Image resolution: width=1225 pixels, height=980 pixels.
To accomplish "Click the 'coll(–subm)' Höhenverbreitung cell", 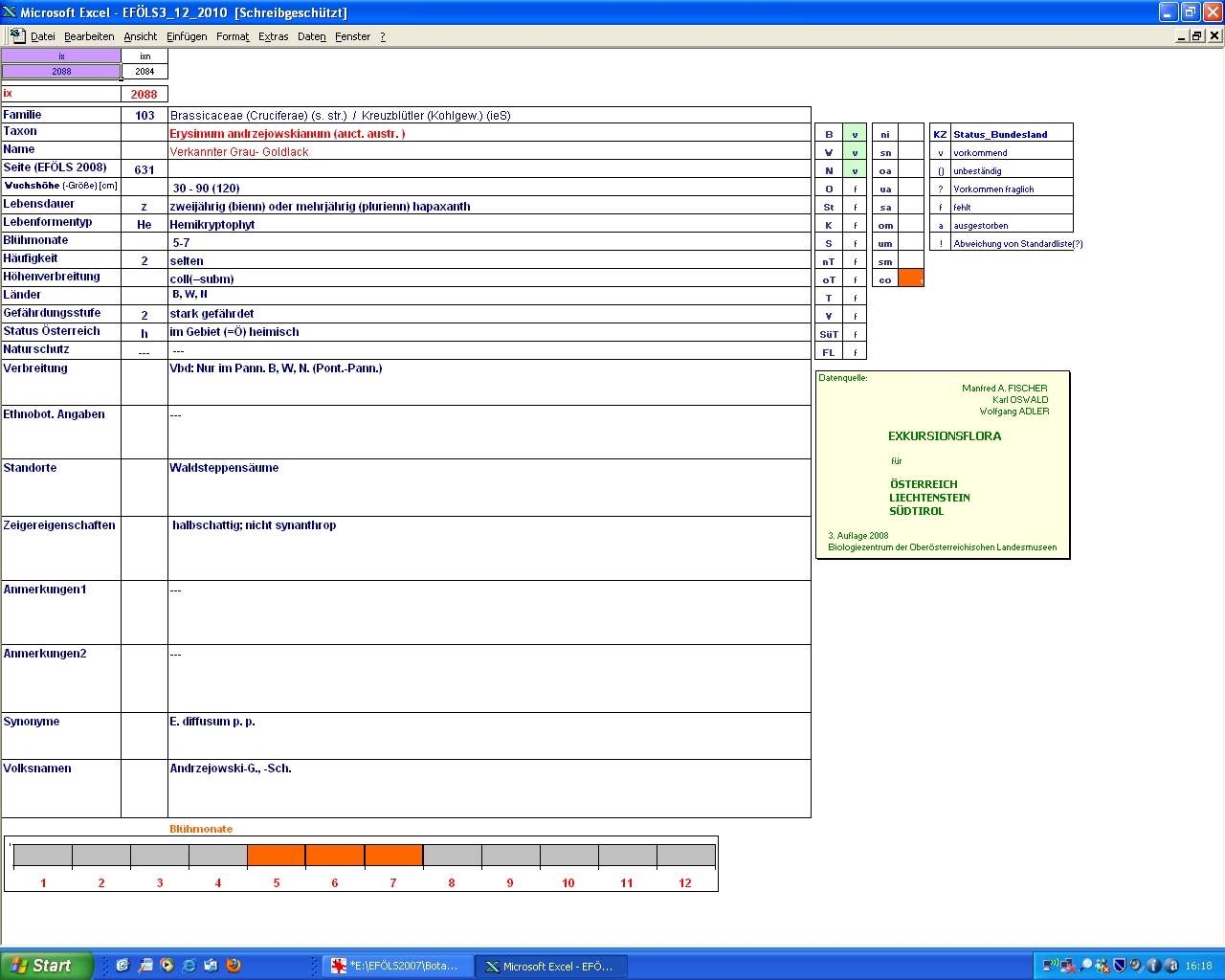I will [489, 278].
